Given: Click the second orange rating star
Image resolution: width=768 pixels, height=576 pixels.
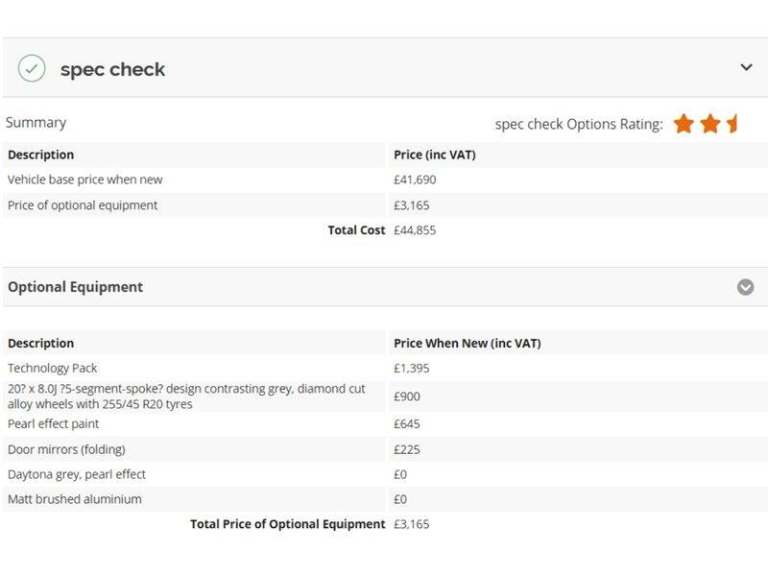Looking at the screenshot, I should 710,124.
